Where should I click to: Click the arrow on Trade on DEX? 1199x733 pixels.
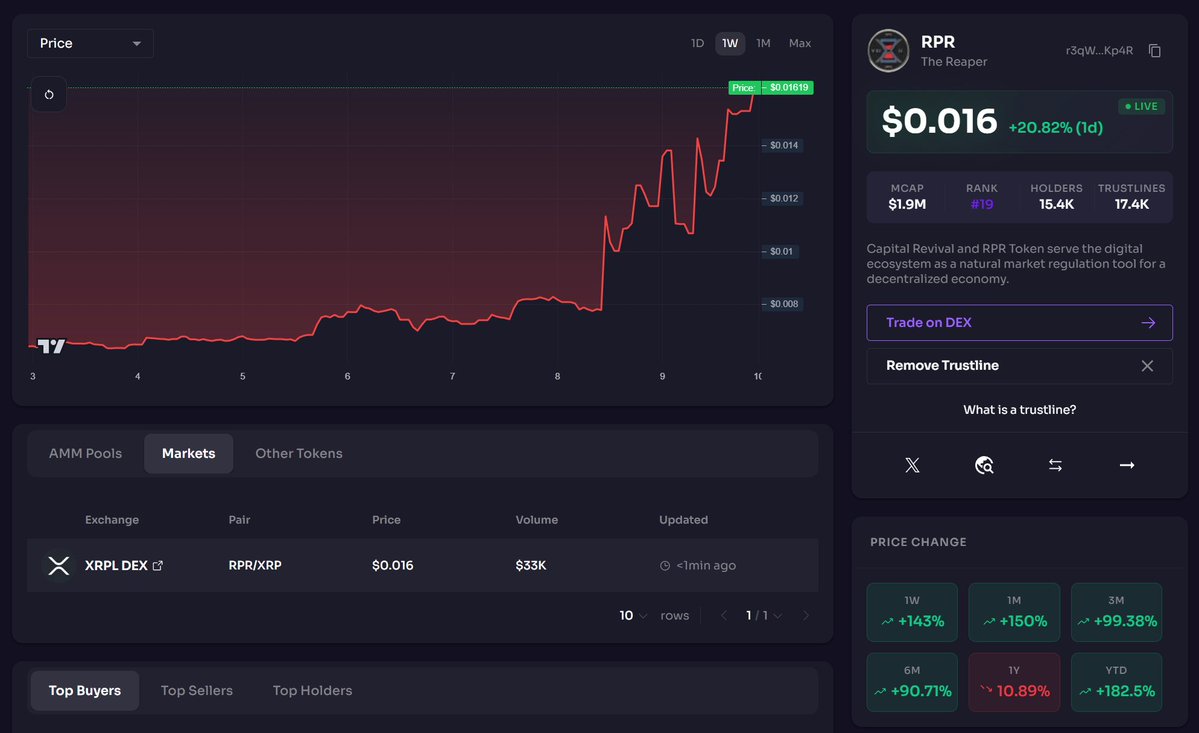click(x=1149, y=323)
